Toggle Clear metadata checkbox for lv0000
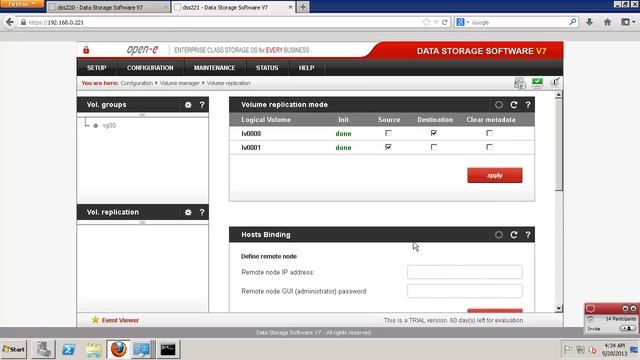The height and width of the screenshot is (360, 640). click(489, 133)
